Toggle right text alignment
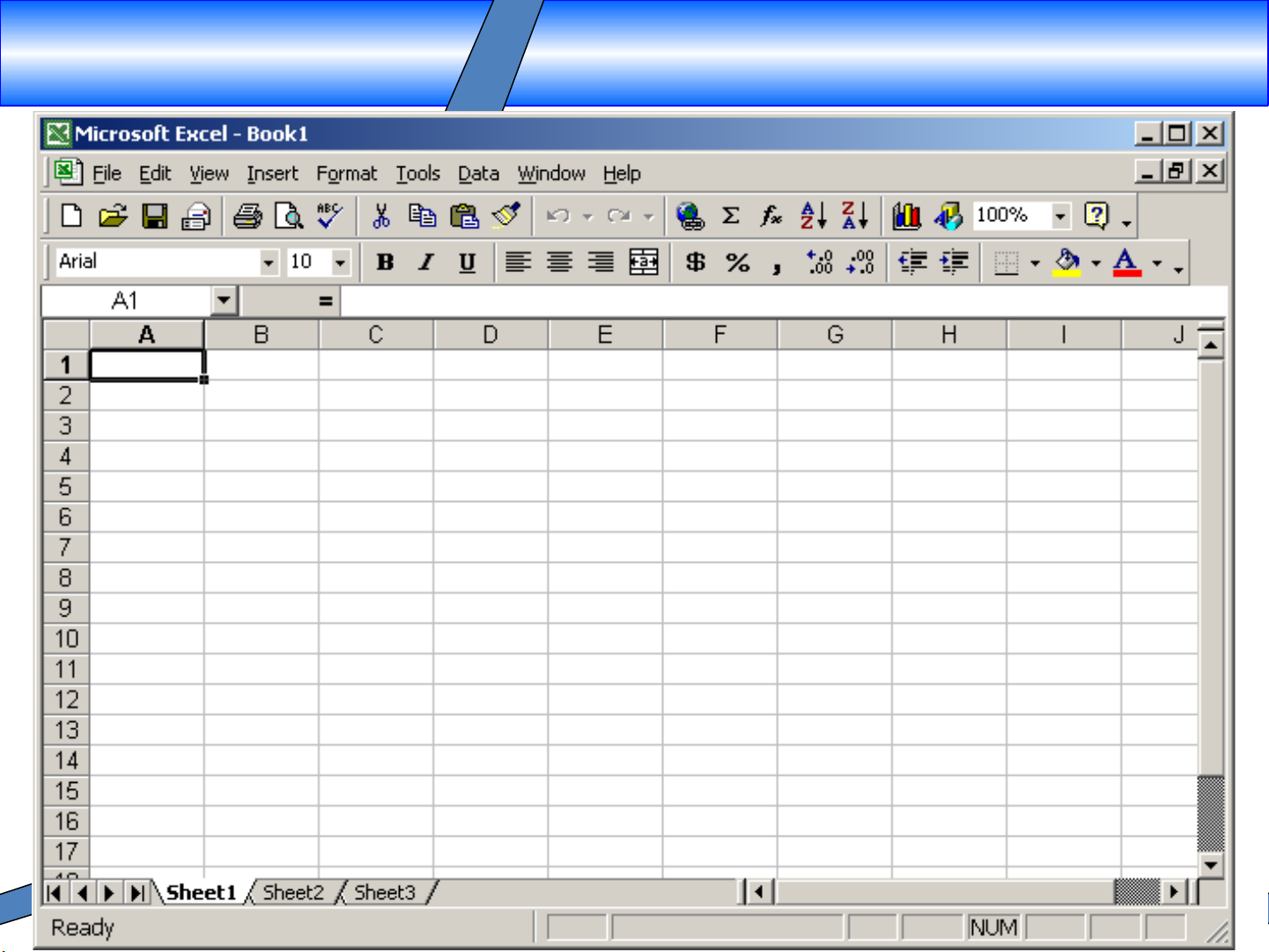Image resolution: width=1269 pixels, height=952 pixels. click(x=601, y=262)
